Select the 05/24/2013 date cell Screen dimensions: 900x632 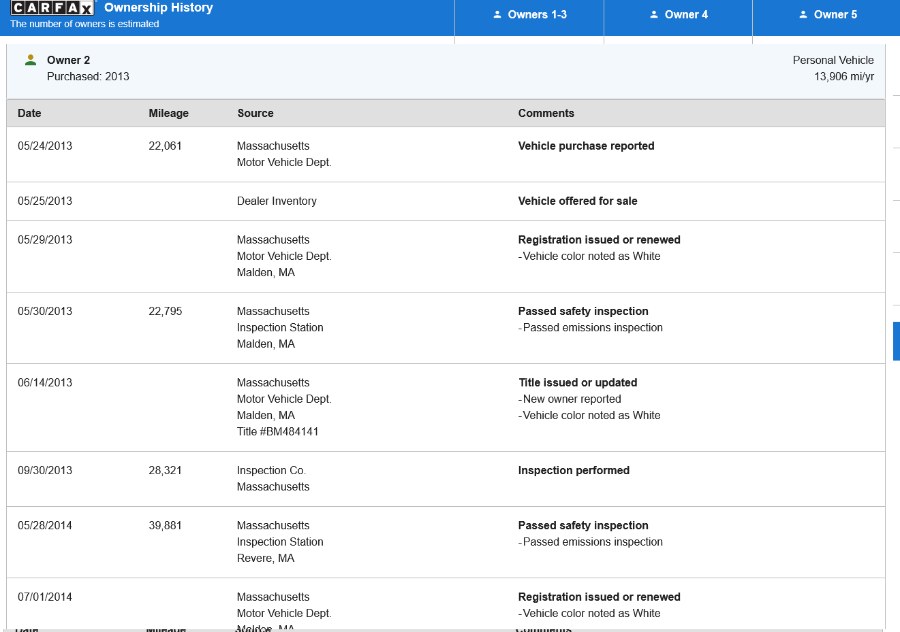[45, 146]
